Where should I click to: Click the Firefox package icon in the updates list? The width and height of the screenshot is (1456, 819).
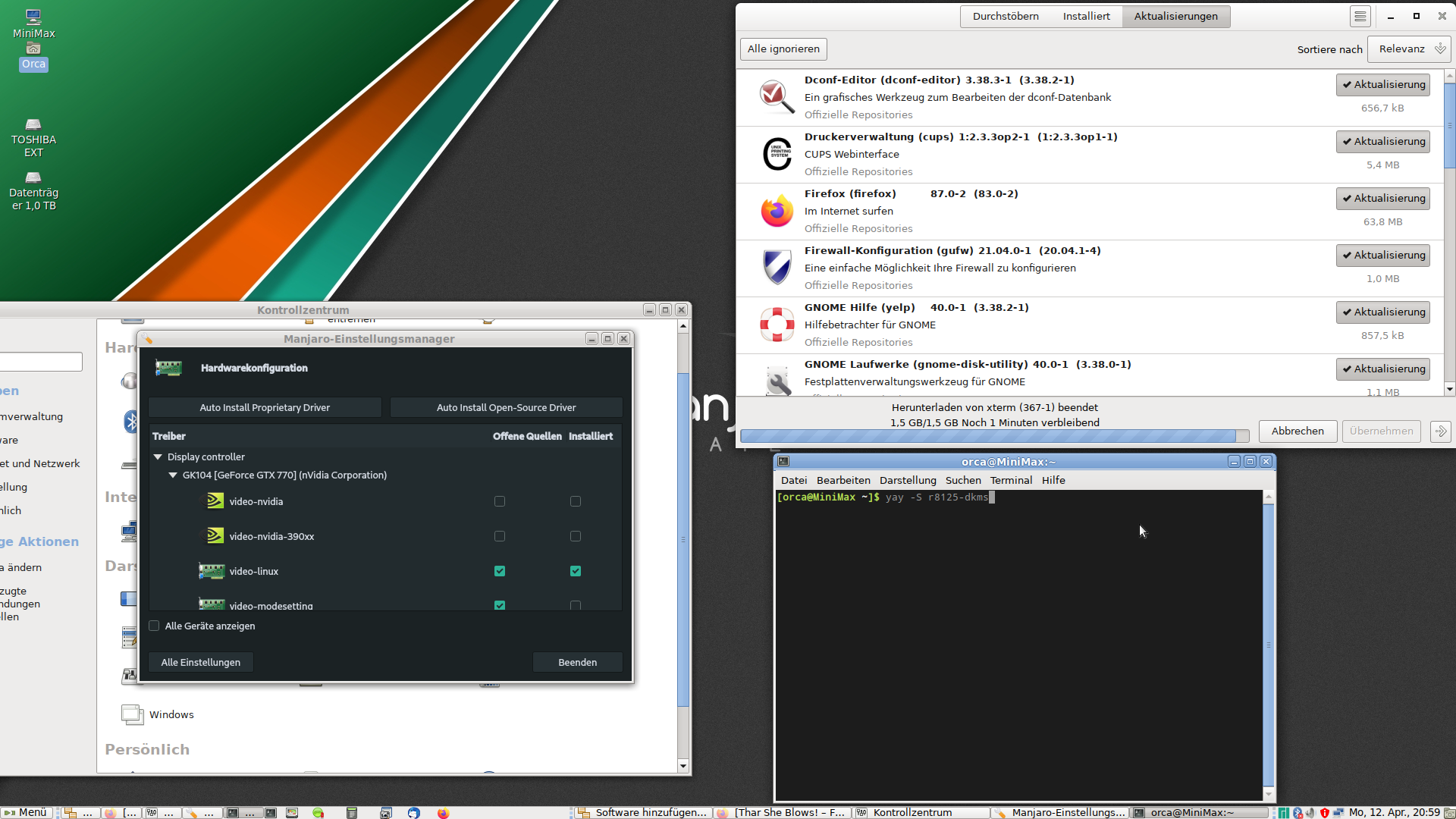click(x=777, y=212)
